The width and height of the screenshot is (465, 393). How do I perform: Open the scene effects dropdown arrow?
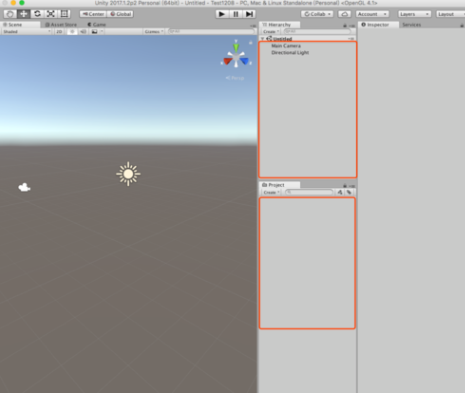point(102,32)
